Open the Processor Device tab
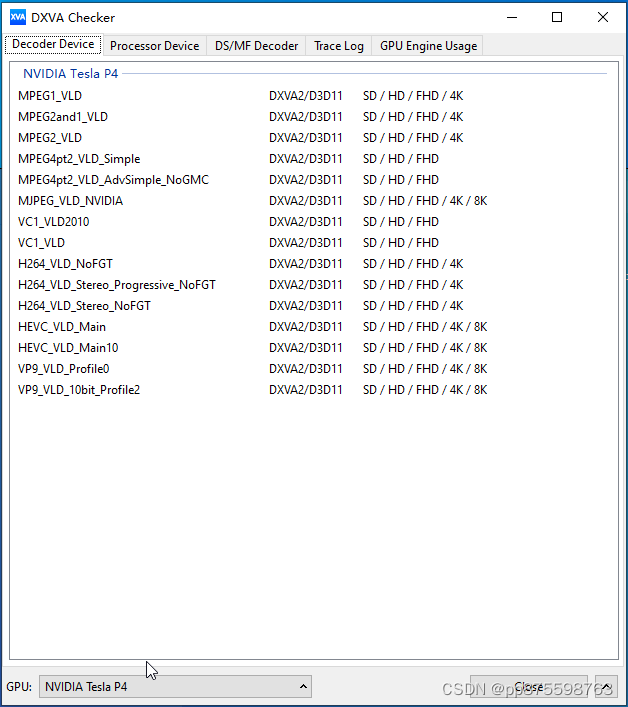This screenshot has height=707, width=628. [x=155, y=46]
